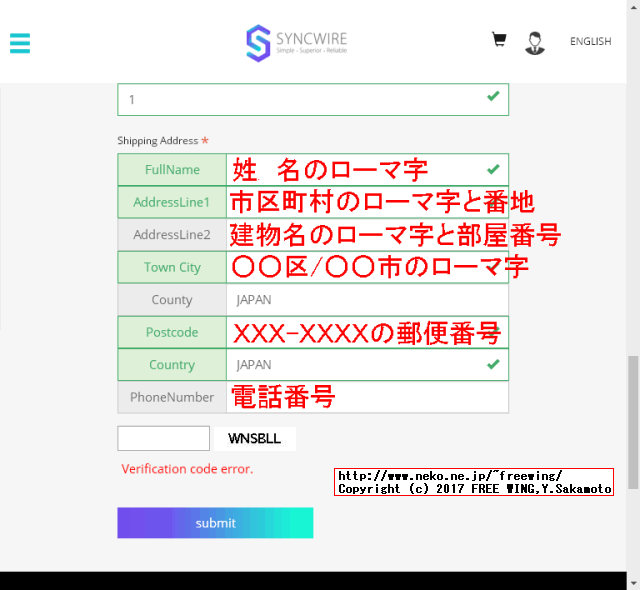Click the verification code input box
640x590 pixels.
pyautogui.click(x=164, y=439)
